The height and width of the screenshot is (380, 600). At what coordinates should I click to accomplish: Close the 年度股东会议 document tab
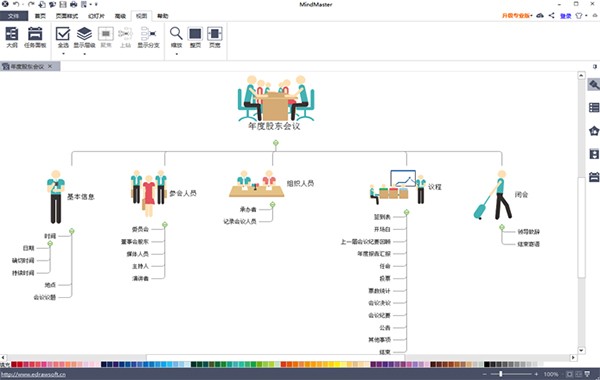(50, 66)
